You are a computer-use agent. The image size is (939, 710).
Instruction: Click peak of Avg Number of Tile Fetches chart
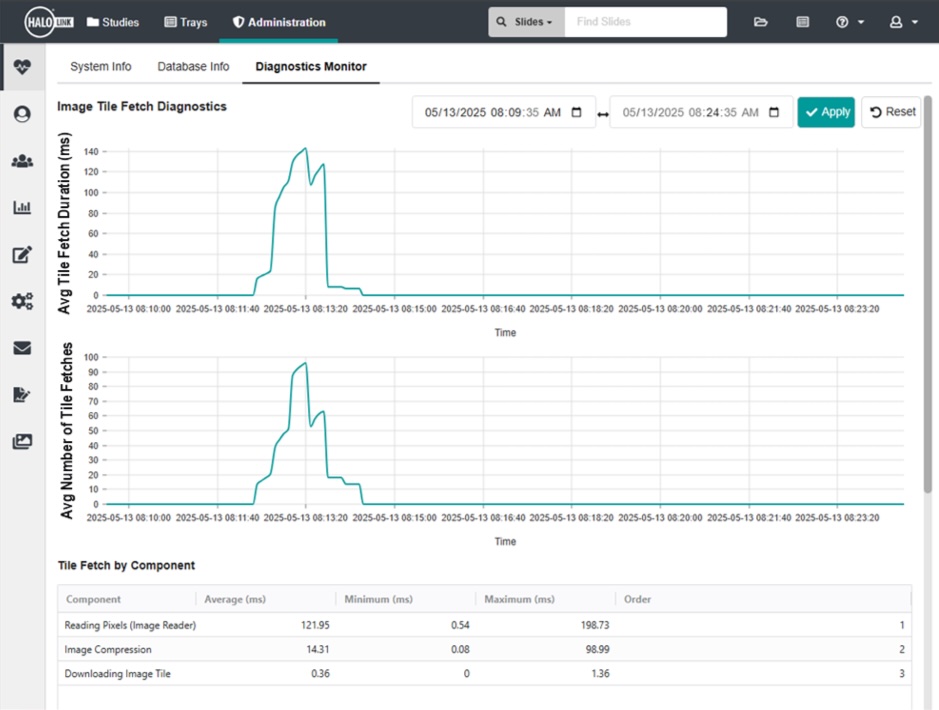coord(305,363)
